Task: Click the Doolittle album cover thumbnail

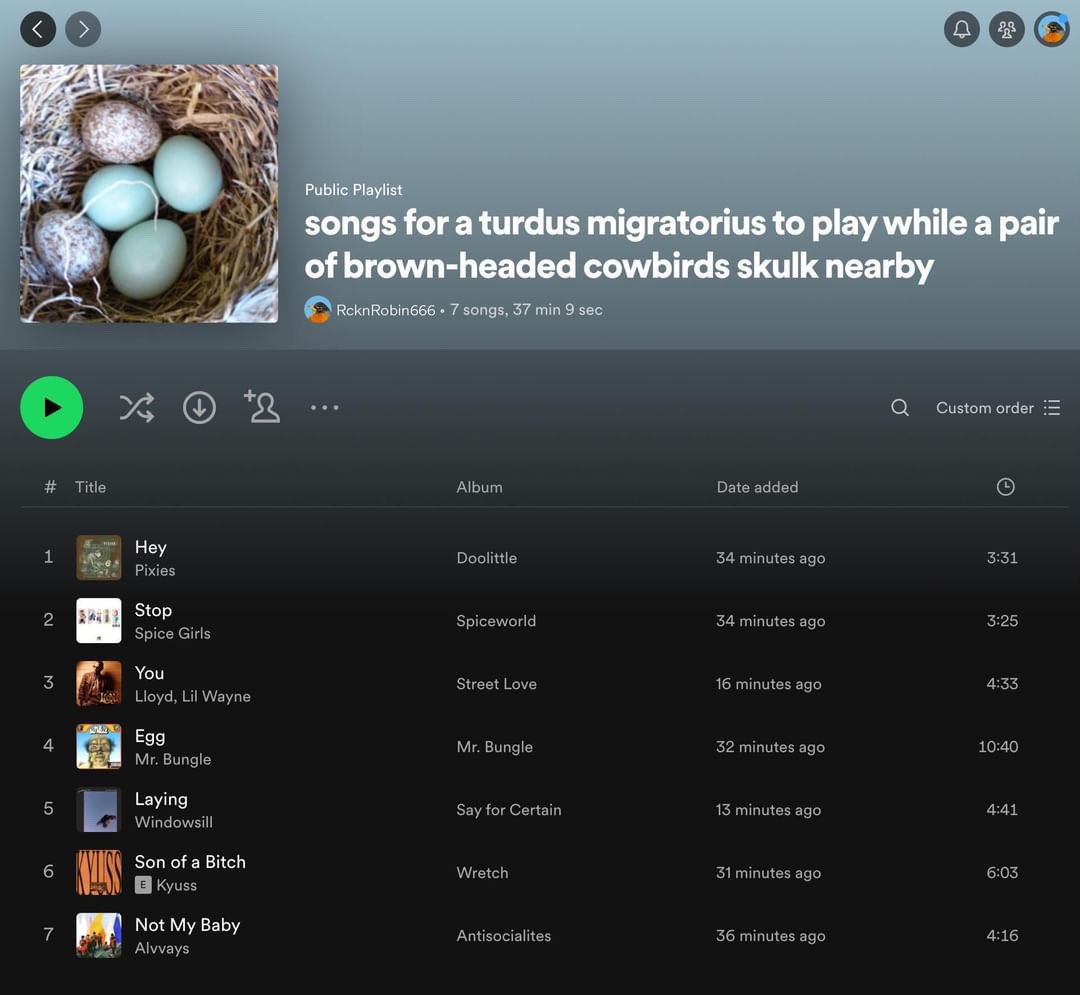Action: coord(98,558)
